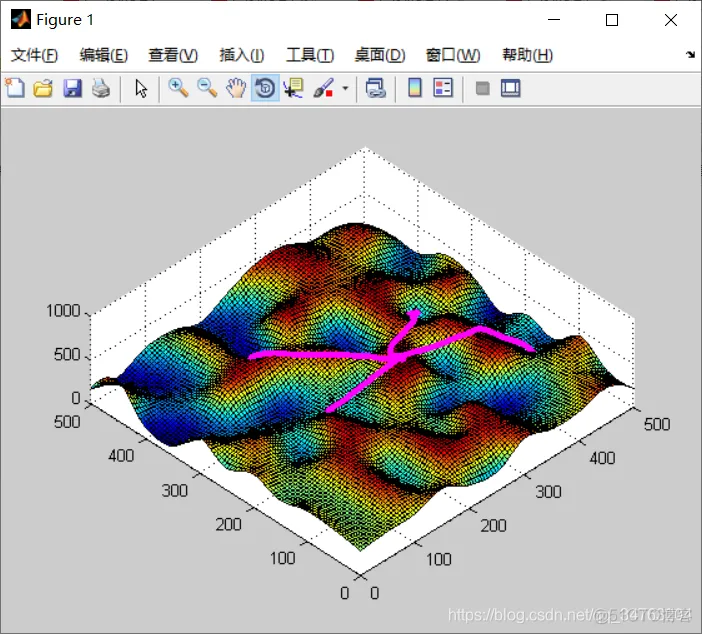Click the z-axis label 1000

pyautogui.click(x=63, y=311)
